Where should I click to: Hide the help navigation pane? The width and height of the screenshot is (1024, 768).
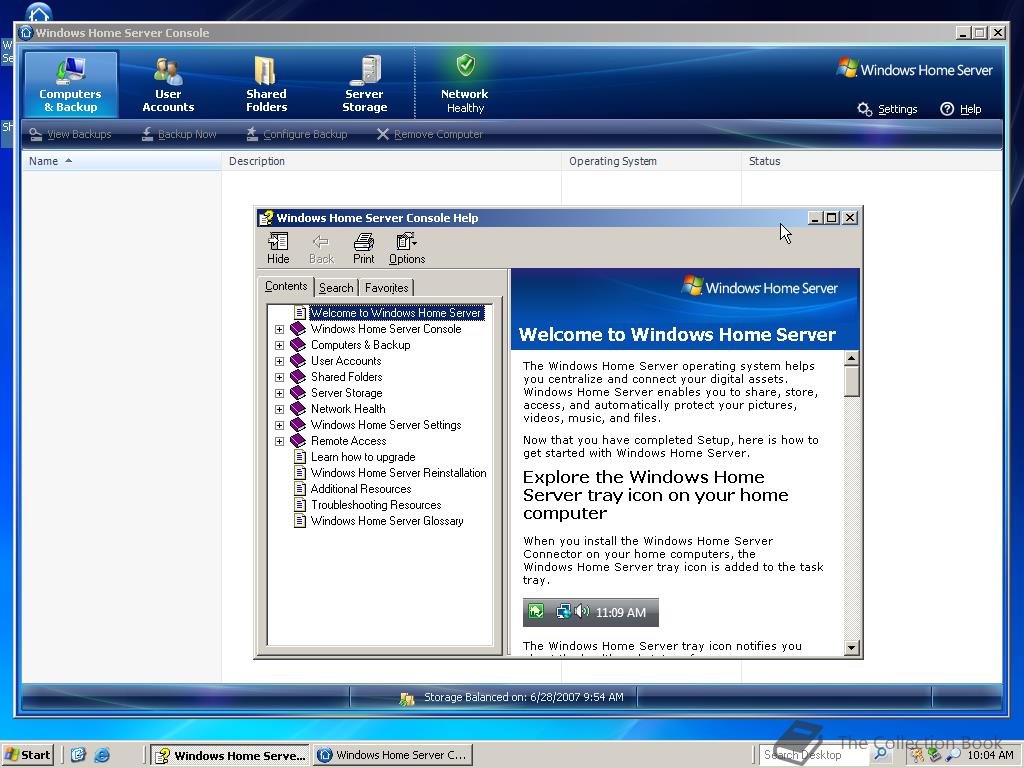pyautogui.click(x=278, y=249)
